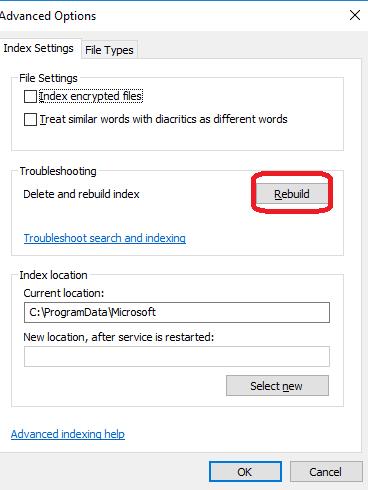Viewport: 368px width, 490px height.
Task: Focus the Current location path field
Action: pos(177,312)
